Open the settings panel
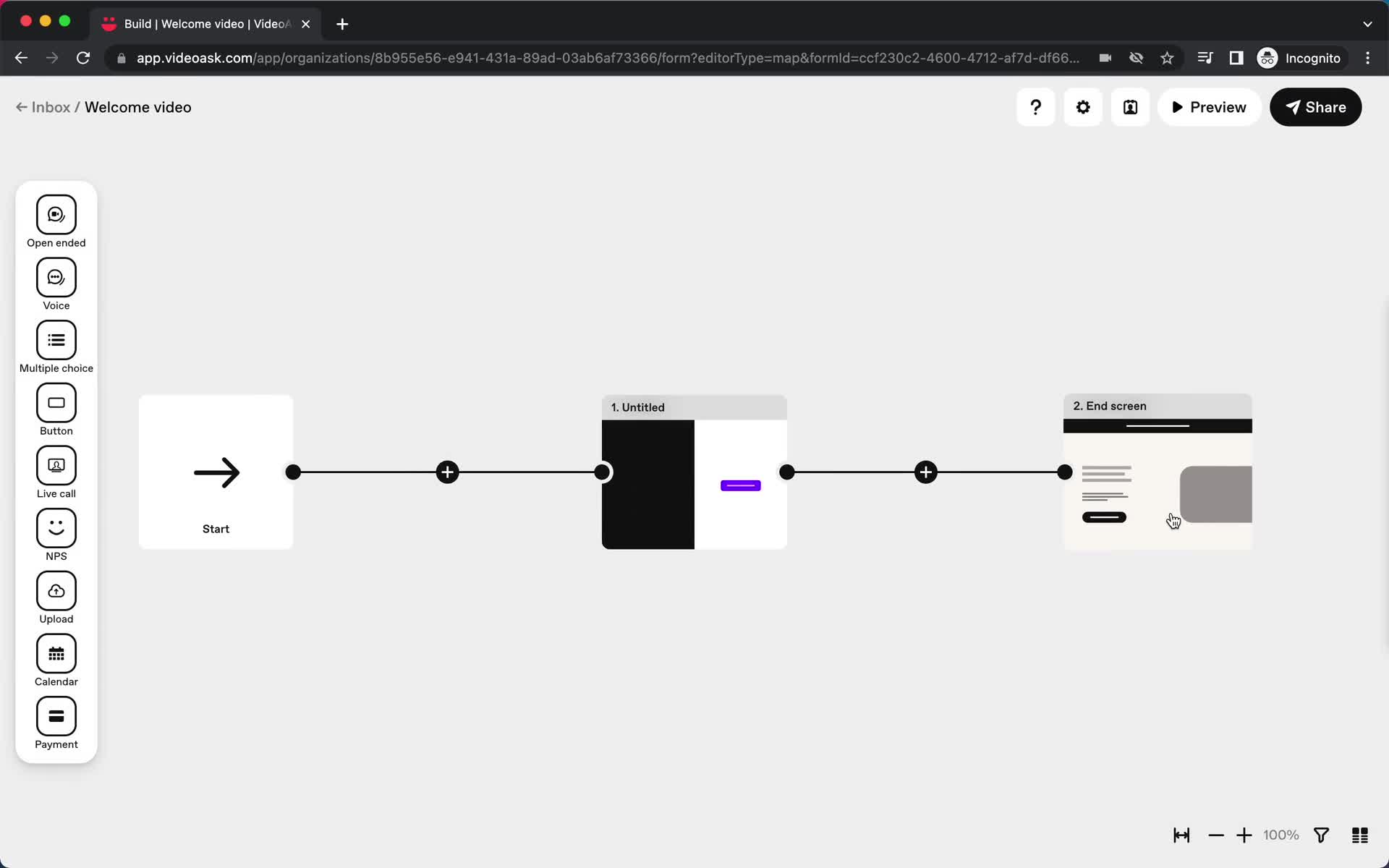This screenshot has height=868, width=1389. click(1083, 107)
